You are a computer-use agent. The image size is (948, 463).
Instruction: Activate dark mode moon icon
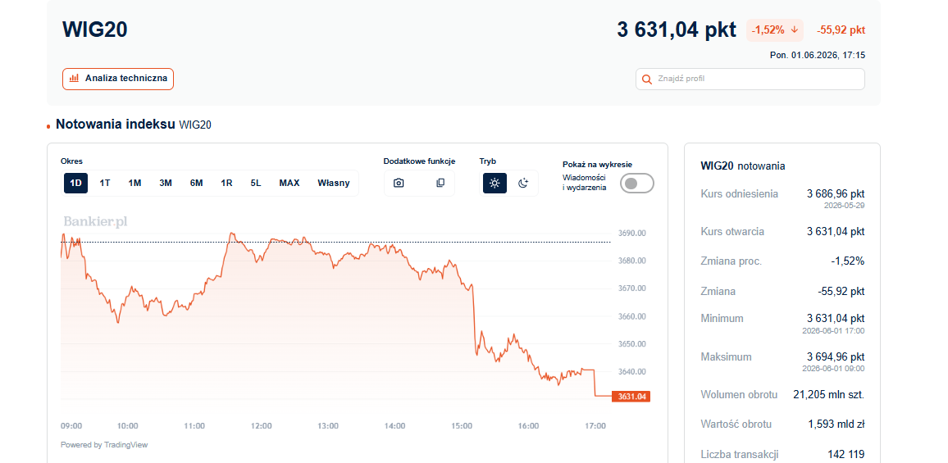[x=524, y=183]
